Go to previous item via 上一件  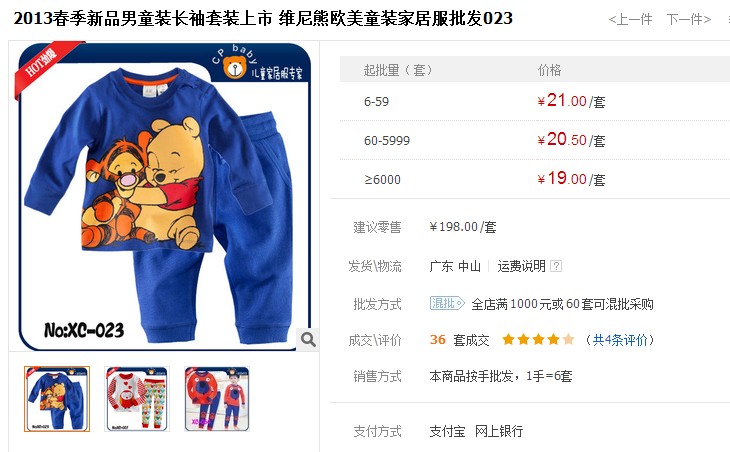click(x=630, y=20)
